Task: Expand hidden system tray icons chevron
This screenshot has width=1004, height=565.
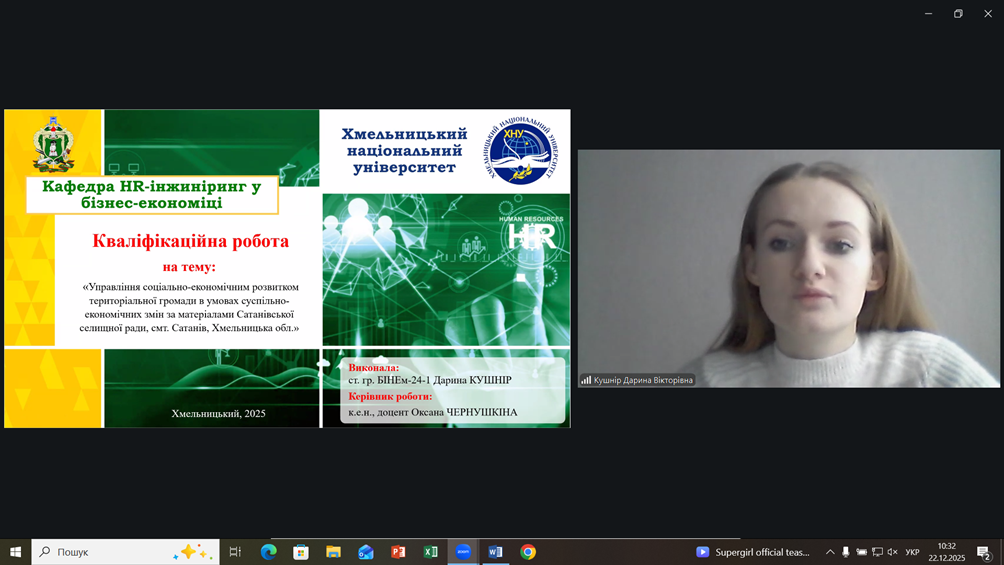Action: click(x=830, y=552)
